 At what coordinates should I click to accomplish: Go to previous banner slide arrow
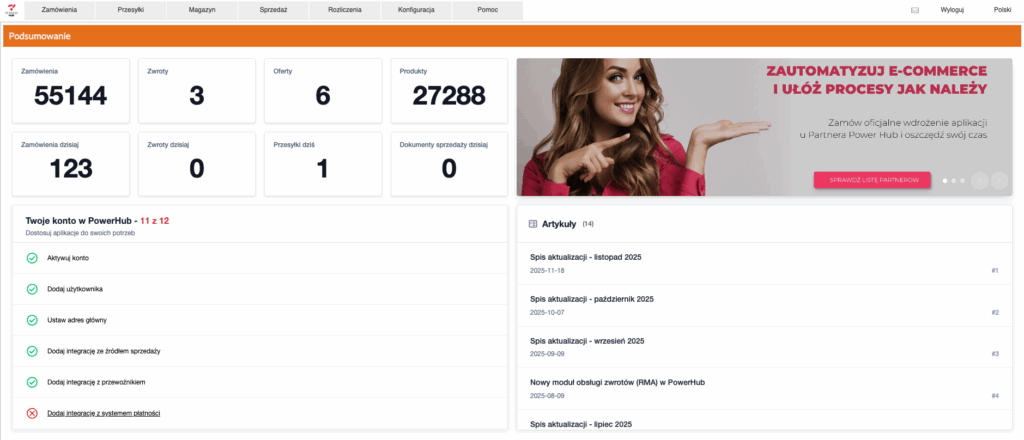pos(979,180)
